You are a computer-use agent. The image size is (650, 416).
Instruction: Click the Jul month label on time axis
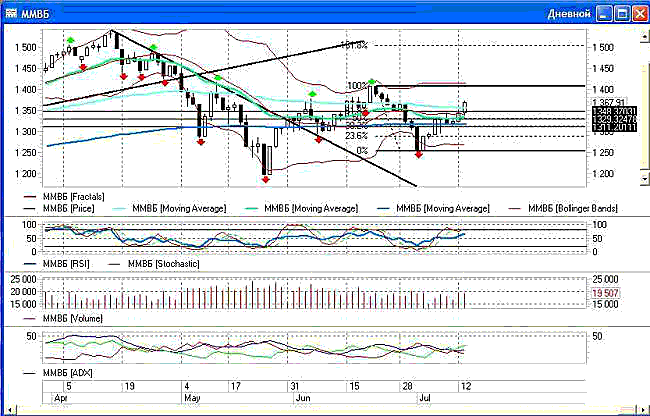425,398
